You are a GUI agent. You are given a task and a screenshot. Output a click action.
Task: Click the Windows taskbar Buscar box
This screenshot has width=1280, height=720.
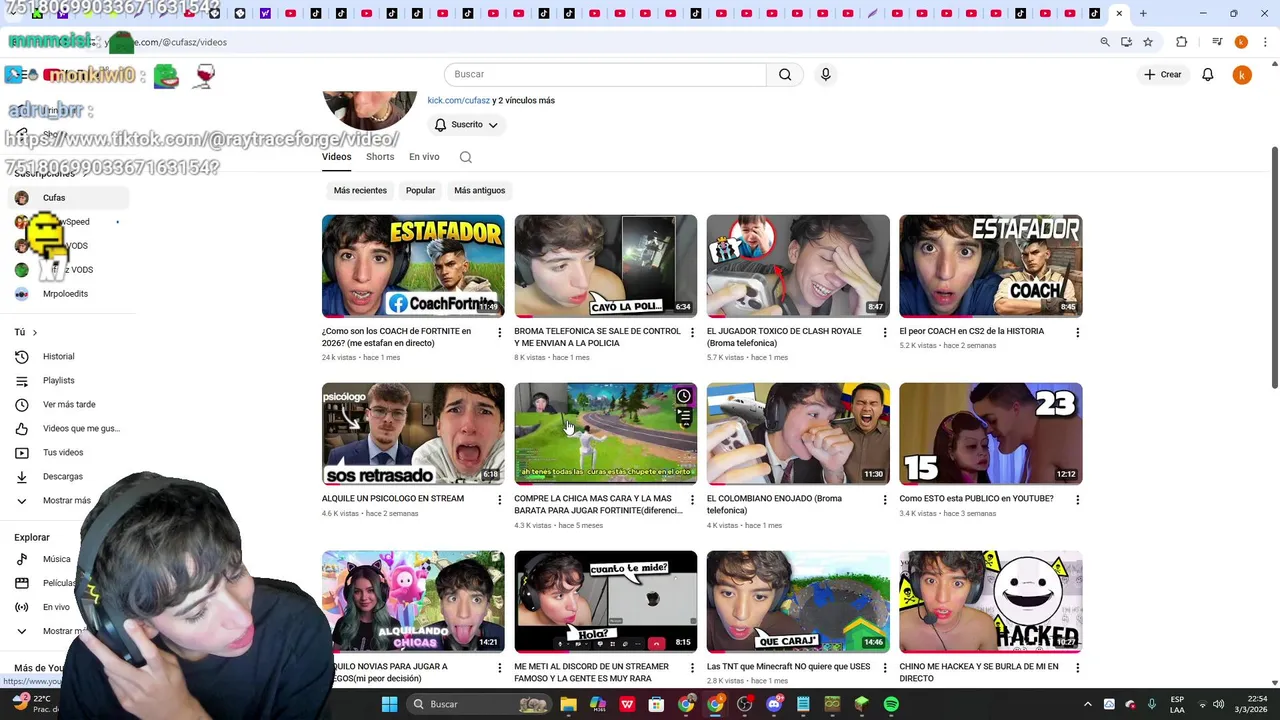coord(480,704)
